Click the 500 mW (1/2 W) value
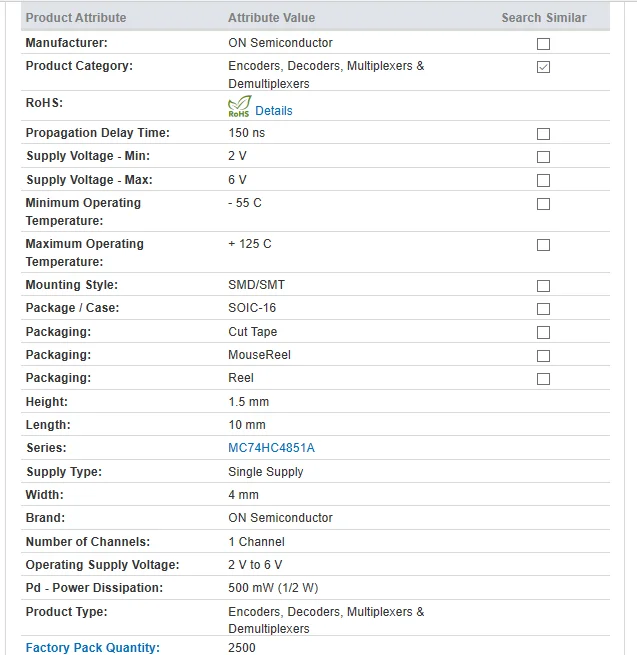Screen dimensions: 637x655 pos(273,588)
